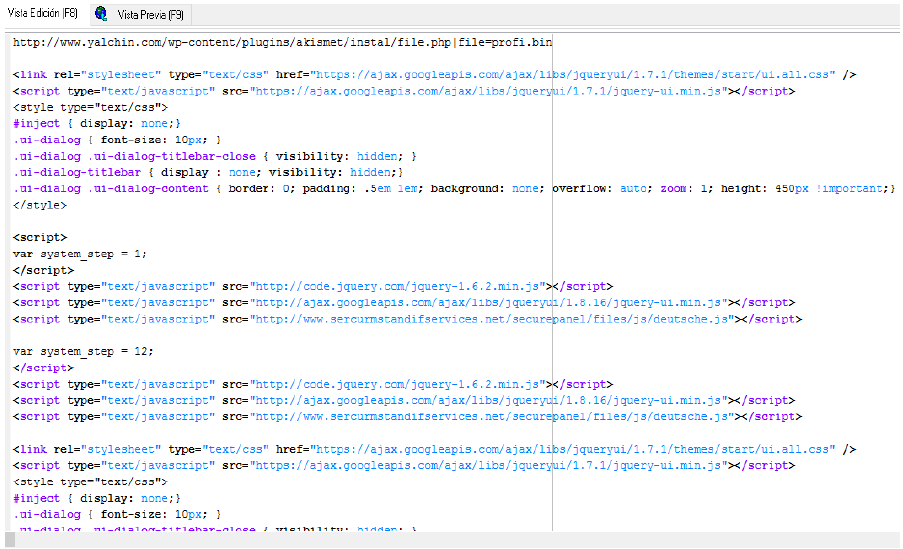Screen dimensions: 903x549
Task: Click the "overflow: auto" declaration
Action: [601, 188]
